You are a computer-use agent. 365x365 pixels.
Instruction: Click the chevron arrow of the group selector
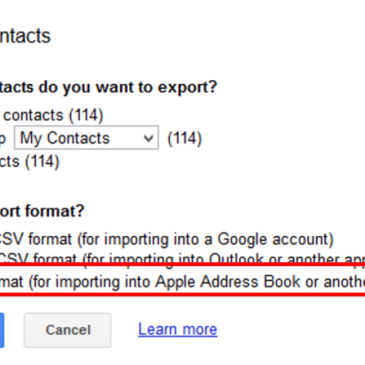[x=148, y=138]
